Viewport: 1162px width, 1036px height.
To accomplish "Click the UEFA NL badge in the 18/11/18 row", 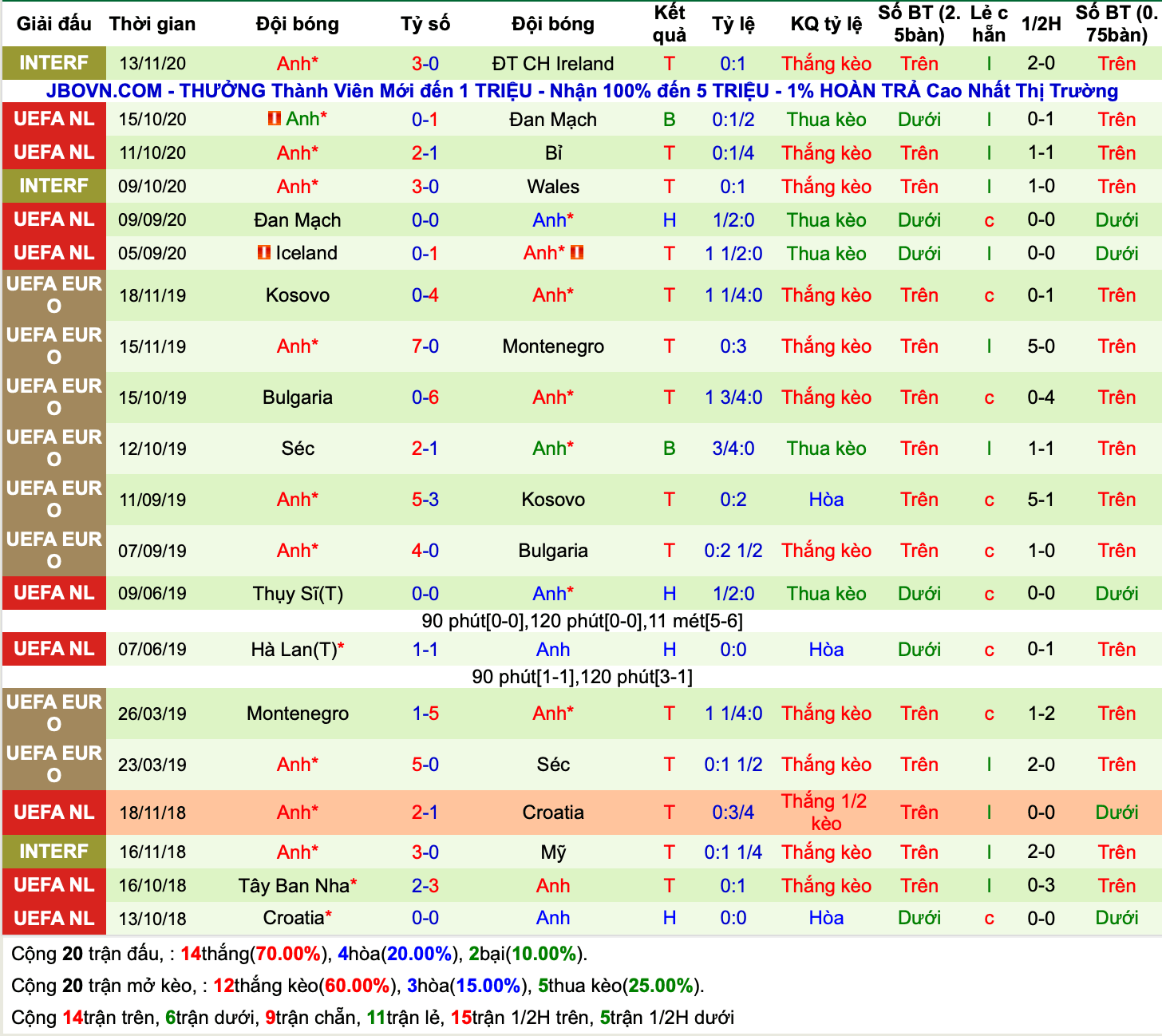I will tap(54, 813).
